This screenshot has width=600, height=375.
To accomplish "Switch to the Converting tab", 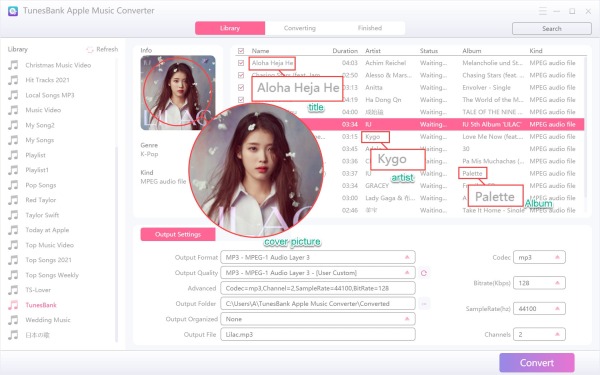I will pos(300,28).
